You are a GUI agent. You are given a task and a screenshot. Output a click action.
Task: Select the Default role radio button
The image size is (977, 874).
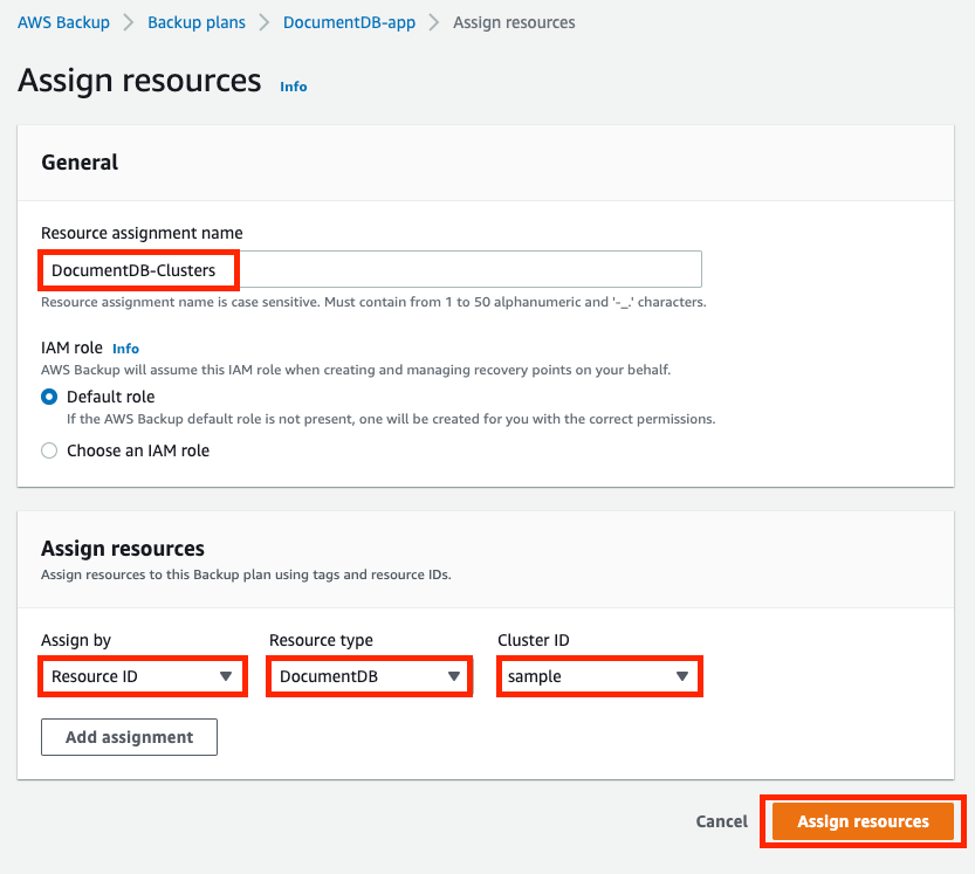(49, 396)
